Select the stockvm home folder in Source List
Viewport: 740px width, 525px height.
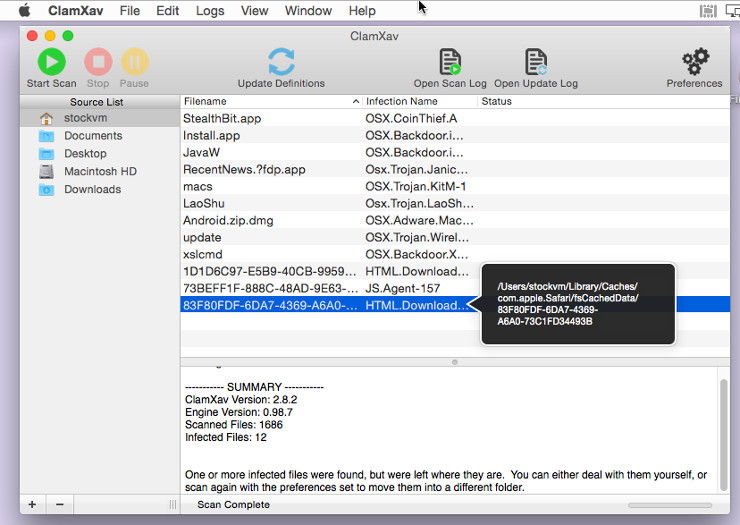[100, 118]
